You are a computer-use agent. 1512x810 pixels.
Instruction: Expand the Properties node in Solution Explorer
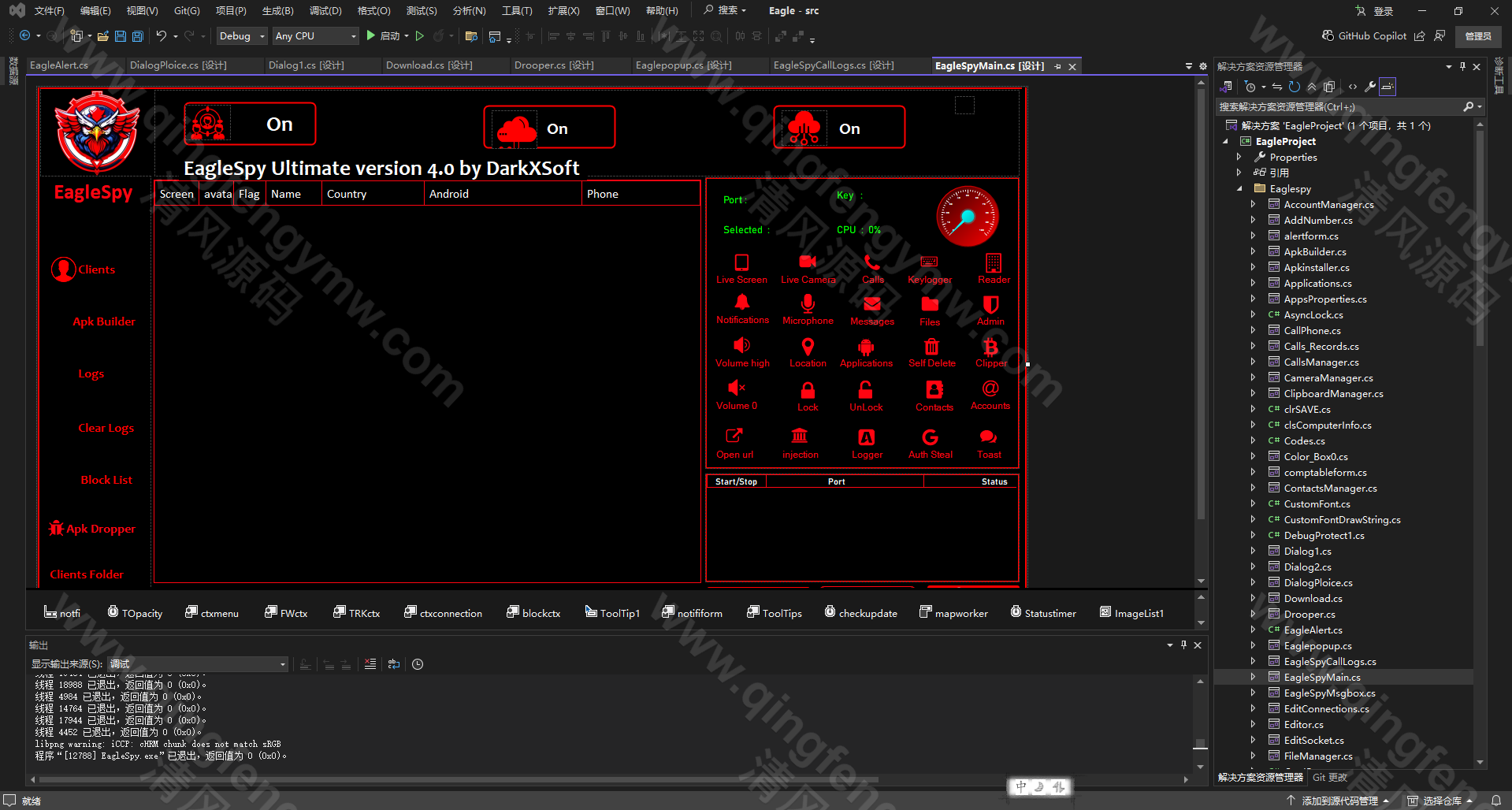click(x=1239, y=158)
